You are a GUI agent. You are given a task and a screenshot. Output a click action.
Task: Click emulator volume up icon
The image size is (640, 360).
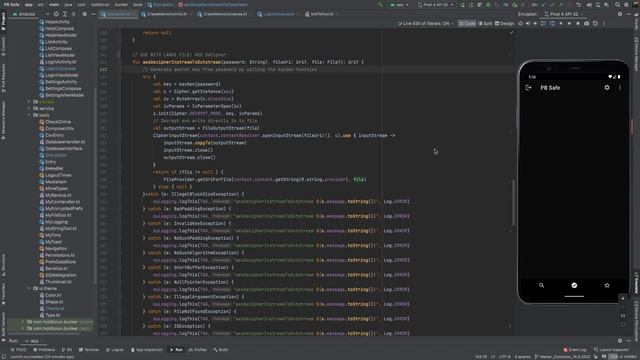point(528,24)
